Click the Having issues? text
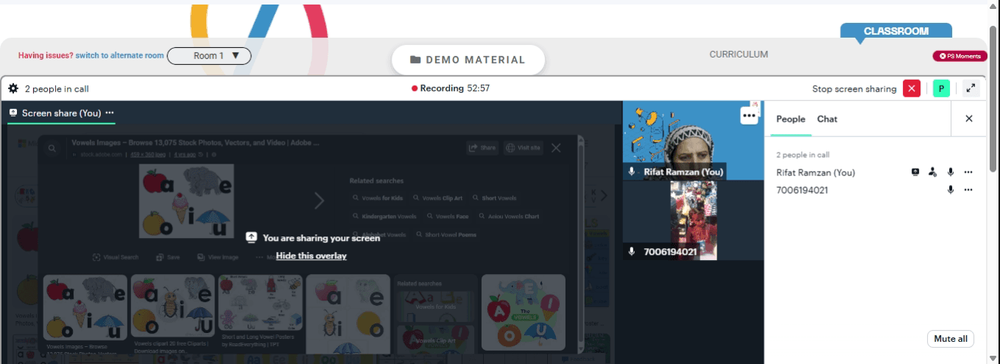This screenshot has height=364, width=1000. pyautogui.click(x=46, y=55)
